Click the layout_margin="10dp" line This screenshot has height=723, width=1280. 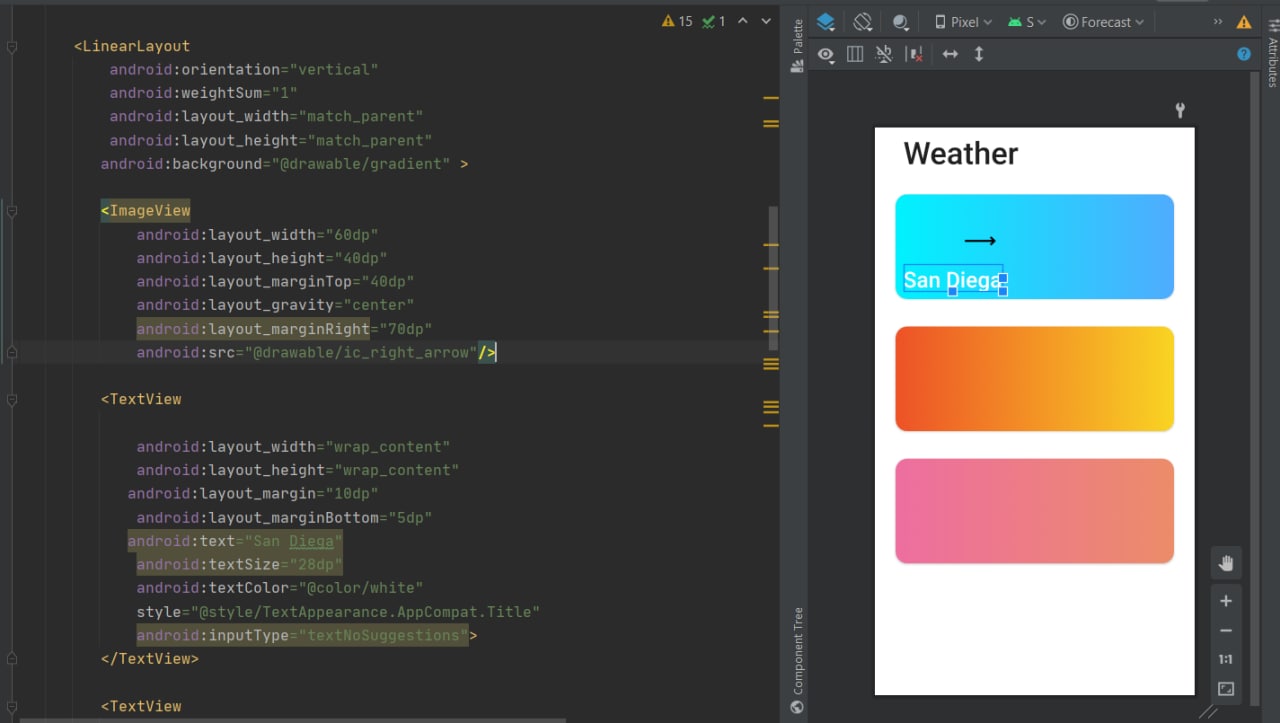point(253,494)
